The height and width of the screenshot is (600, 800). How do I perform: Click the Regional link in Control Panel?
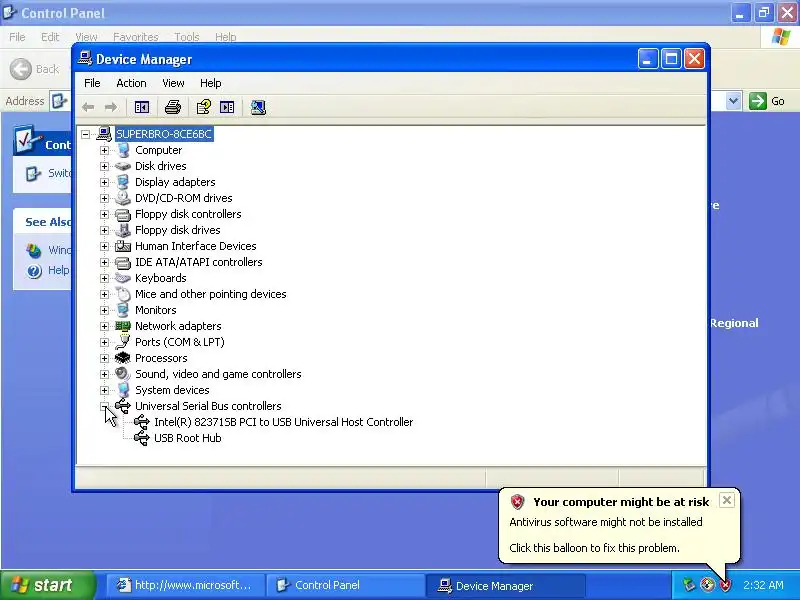tap(734, 323)
